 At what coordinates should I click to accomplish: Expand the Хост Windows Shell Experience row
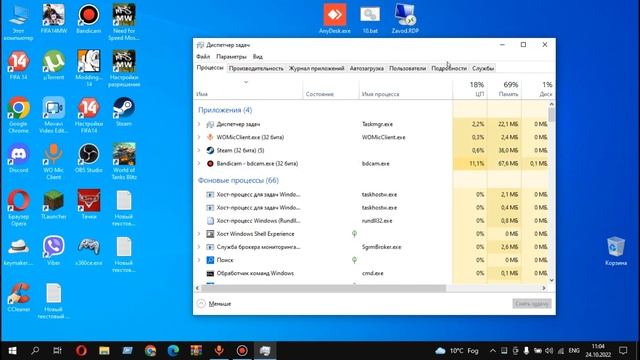(x=199, y=234)
